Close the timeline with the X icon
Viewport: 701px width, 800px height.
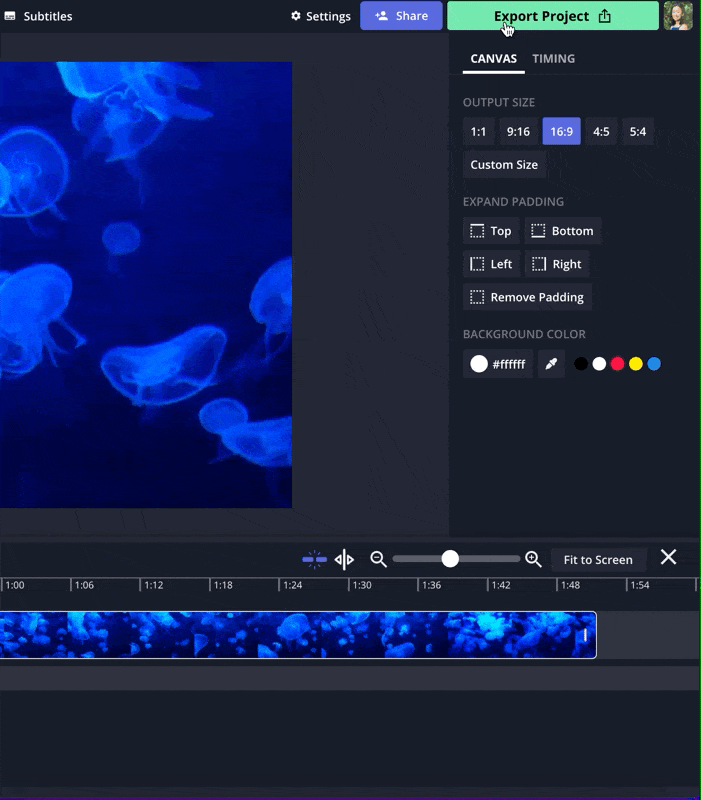[668, 558]
